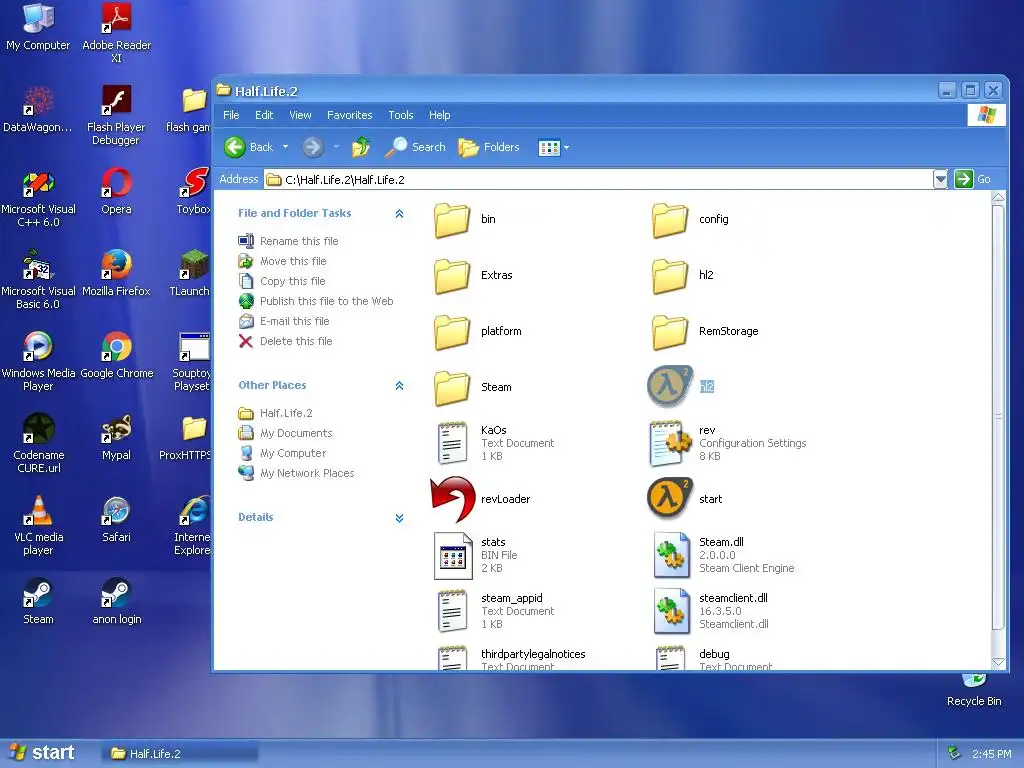Click Publish this file to the Web
Screen dimensions: 1024x768
pyautogui.click(x=327, y=301)
